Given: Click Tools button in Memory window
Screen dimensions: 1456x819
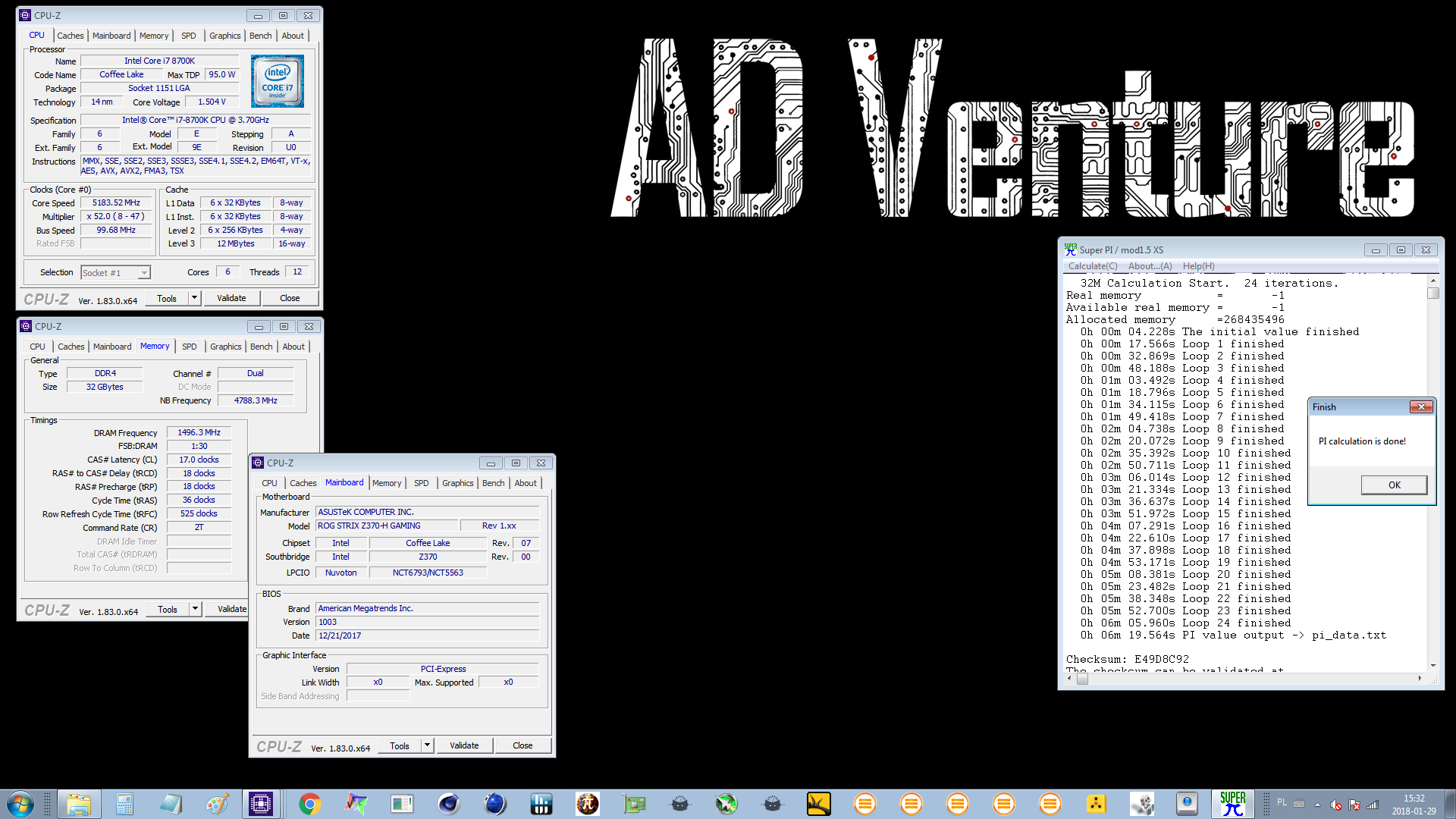Looking at the screenshot, I should click(x=168, y=609).
